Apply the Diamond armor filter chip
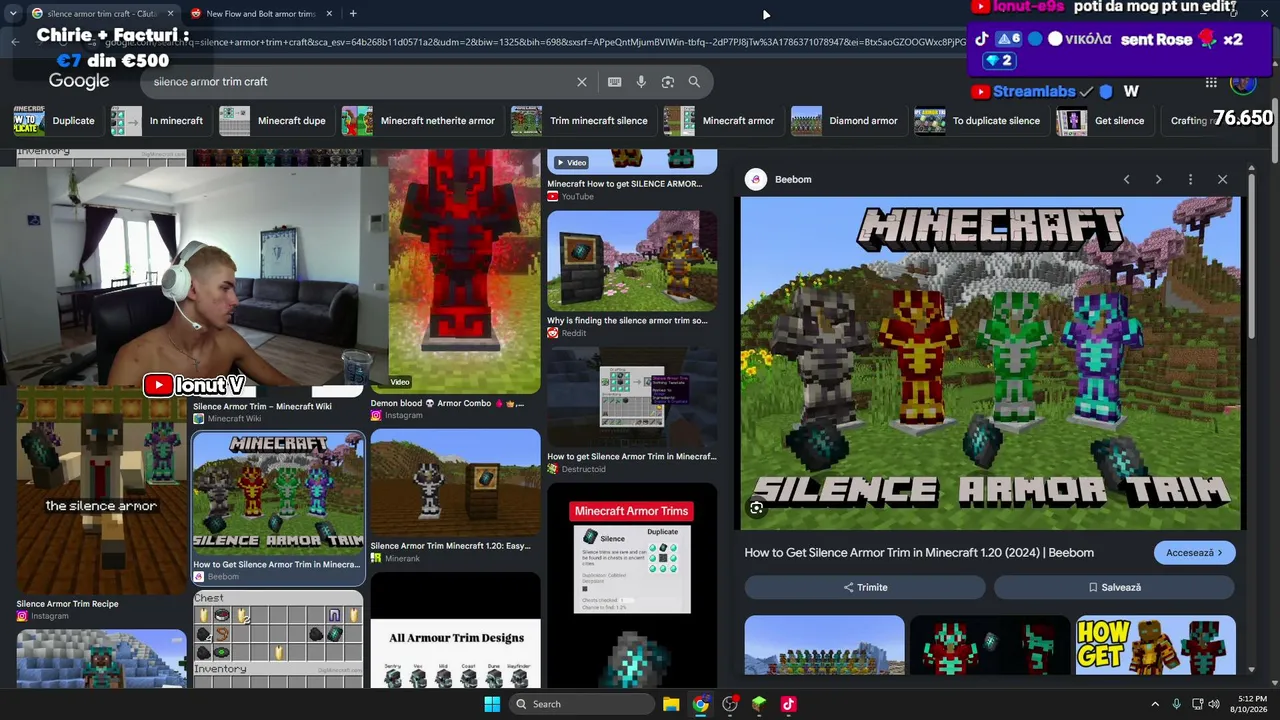Image resolution: width=1280 pixels, height=720 pixels. tap(846, 121)
